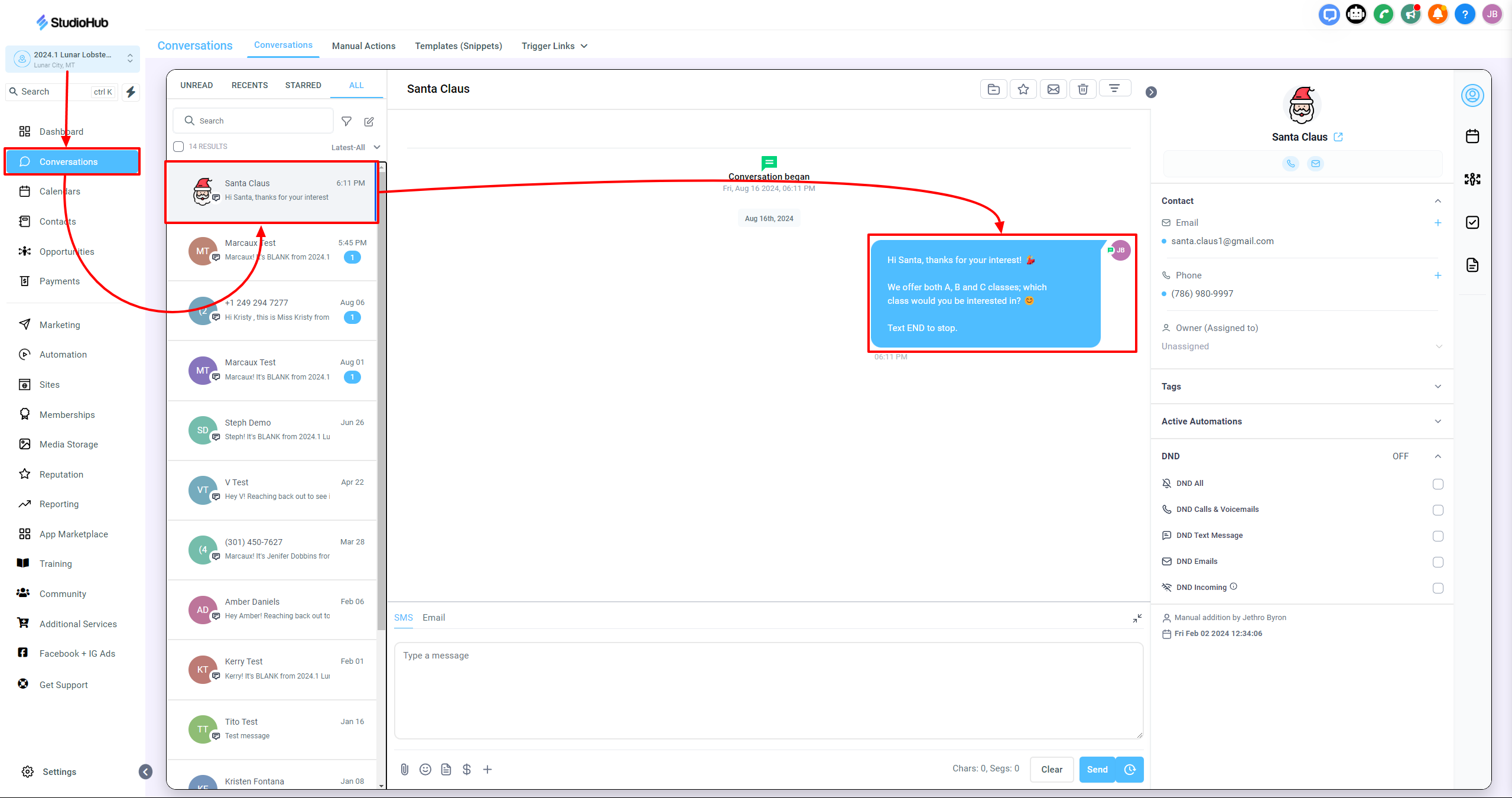This screenshot has height=798, width=1512.
Task: Tick the select-all checkbox beside 14 Results
Action: 178,147
